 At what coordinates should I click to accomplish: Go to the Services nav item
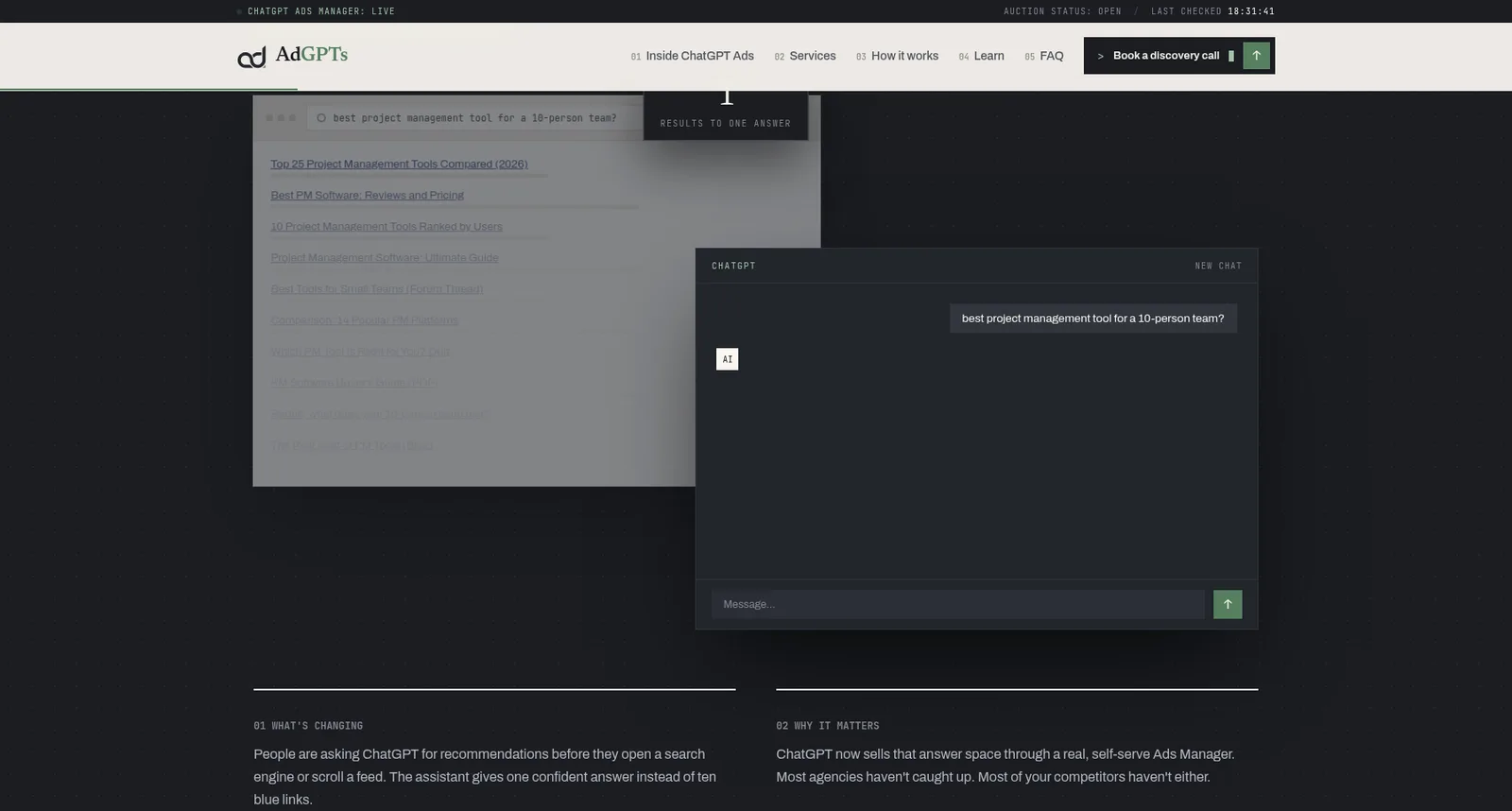click(x=805, y=56)
